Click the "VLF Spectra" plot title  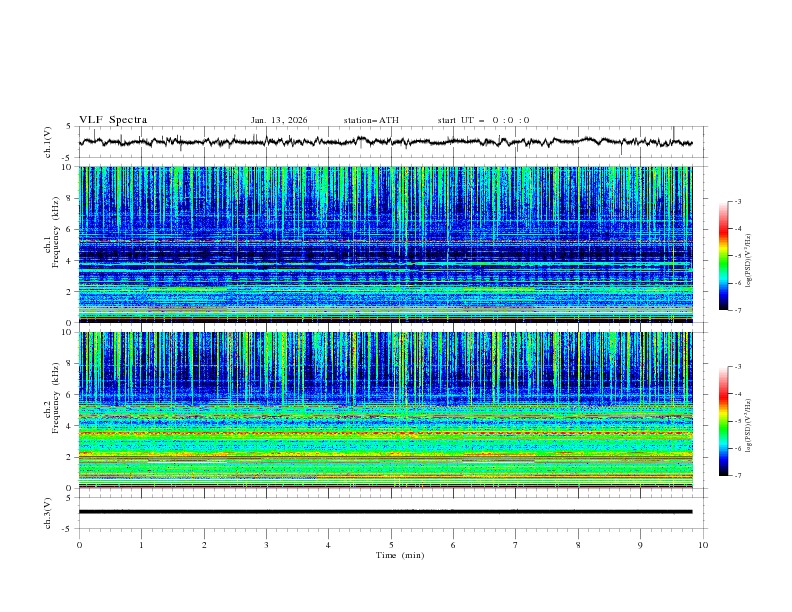[113, 120]
